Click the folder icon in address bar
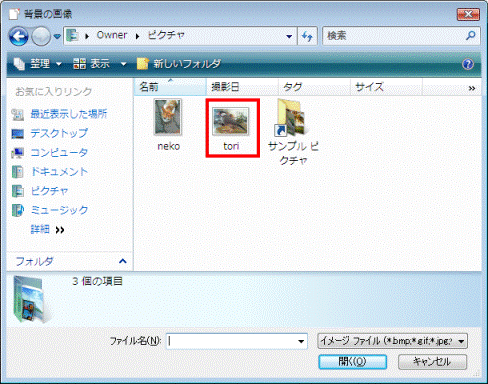The width and height of the screenshot is (488, 384). (72, 35)
